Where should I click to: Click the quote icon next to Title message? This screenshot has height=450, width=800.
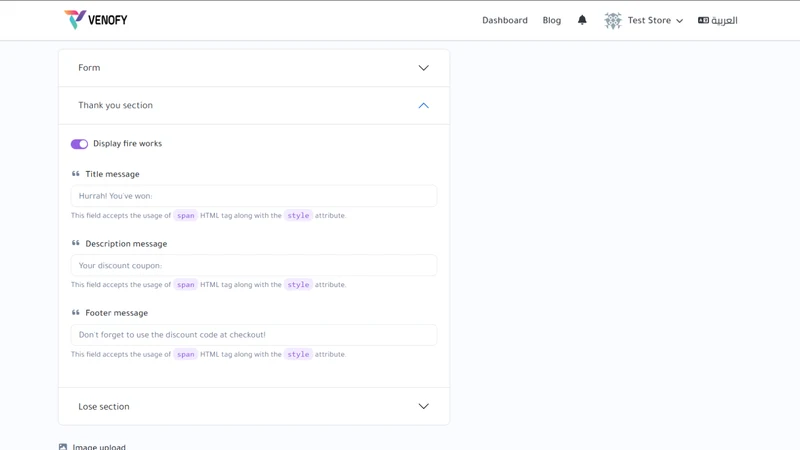pos(76,174)
